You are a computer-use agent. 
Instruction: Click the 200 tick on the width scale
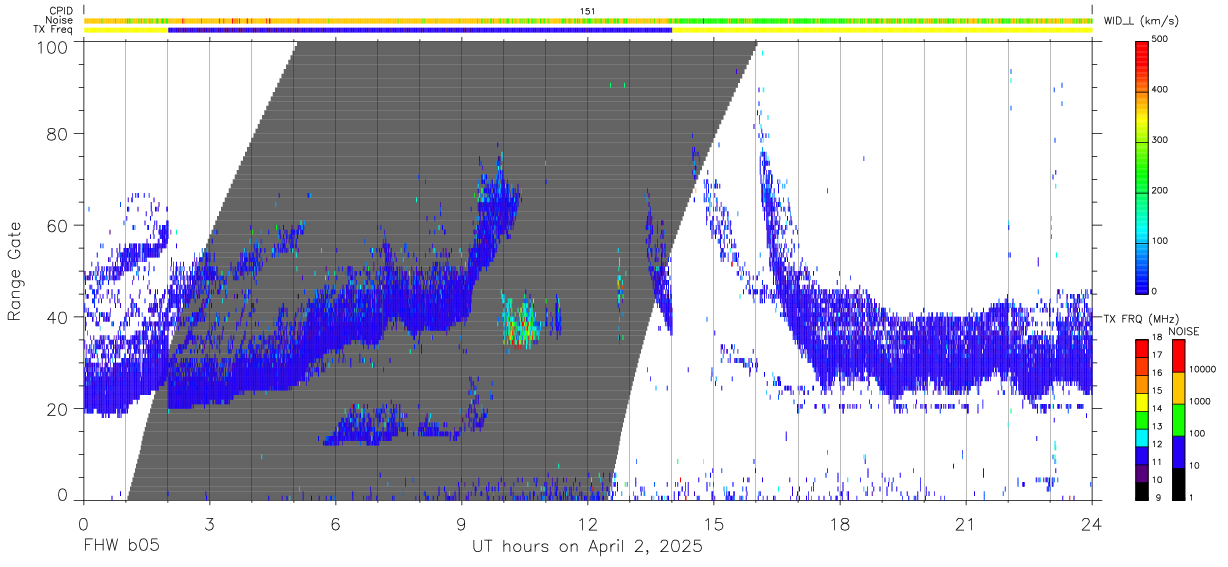click(x=1162, y=191)
